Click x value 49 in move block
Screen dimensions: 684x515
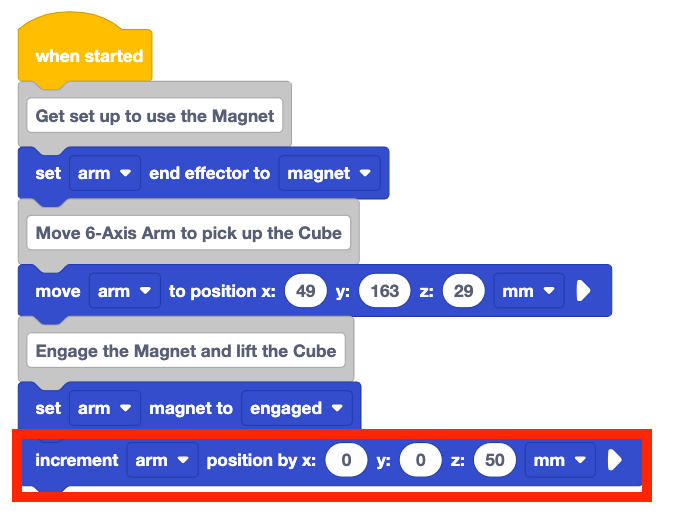[x=306, y=291]
